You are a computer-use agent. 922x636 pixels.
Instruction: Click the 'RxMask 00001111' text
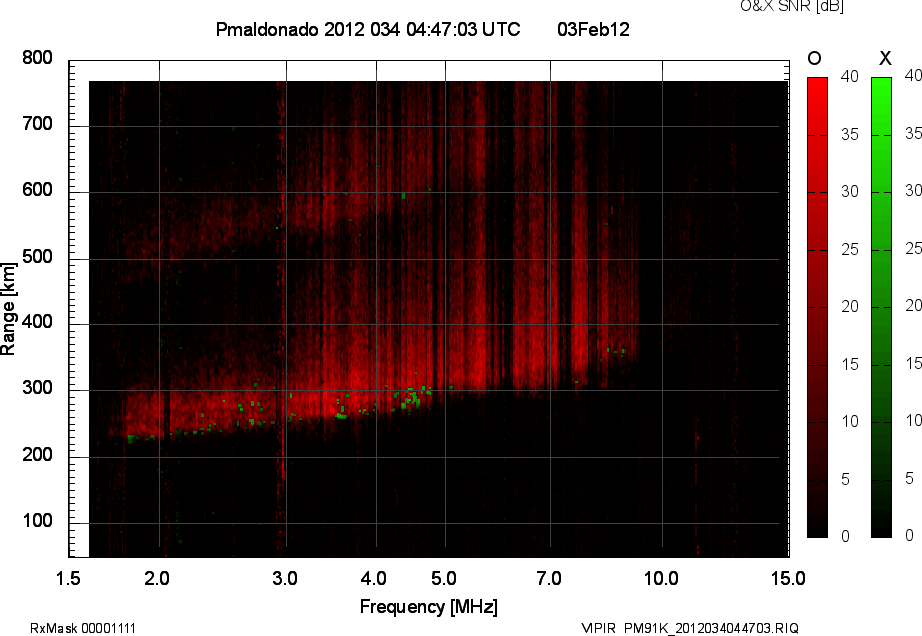(x=83, y=628)
